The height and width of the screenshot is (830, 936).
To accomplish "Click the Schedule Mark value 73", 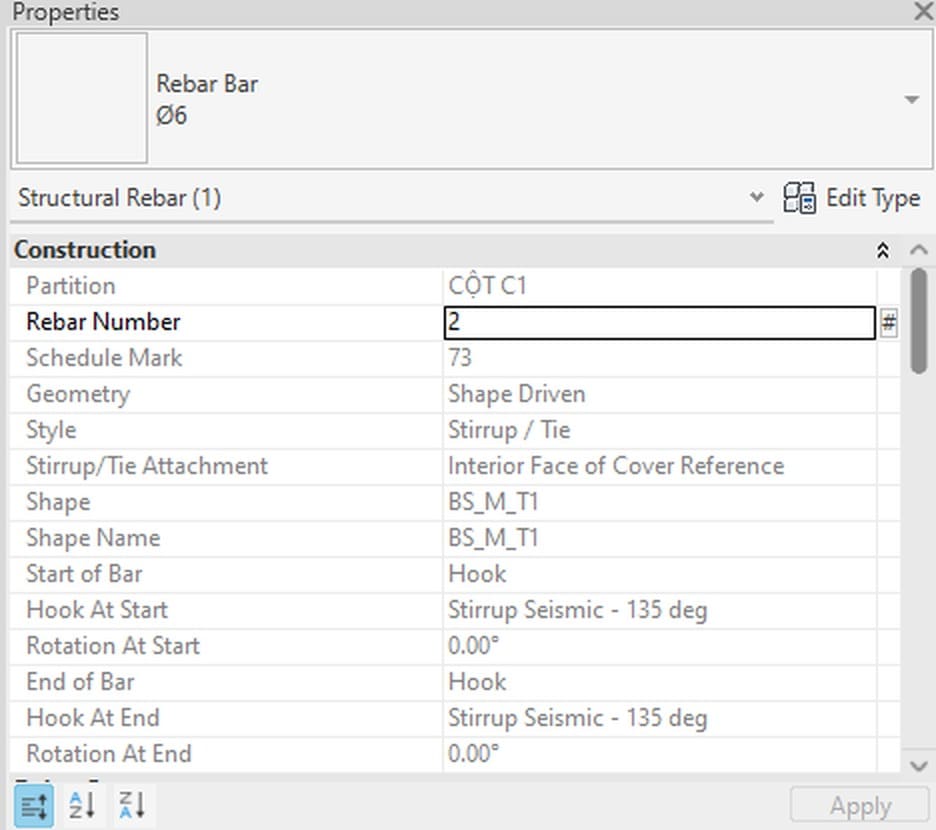I will pyautogui.click(x=460, y=358).
